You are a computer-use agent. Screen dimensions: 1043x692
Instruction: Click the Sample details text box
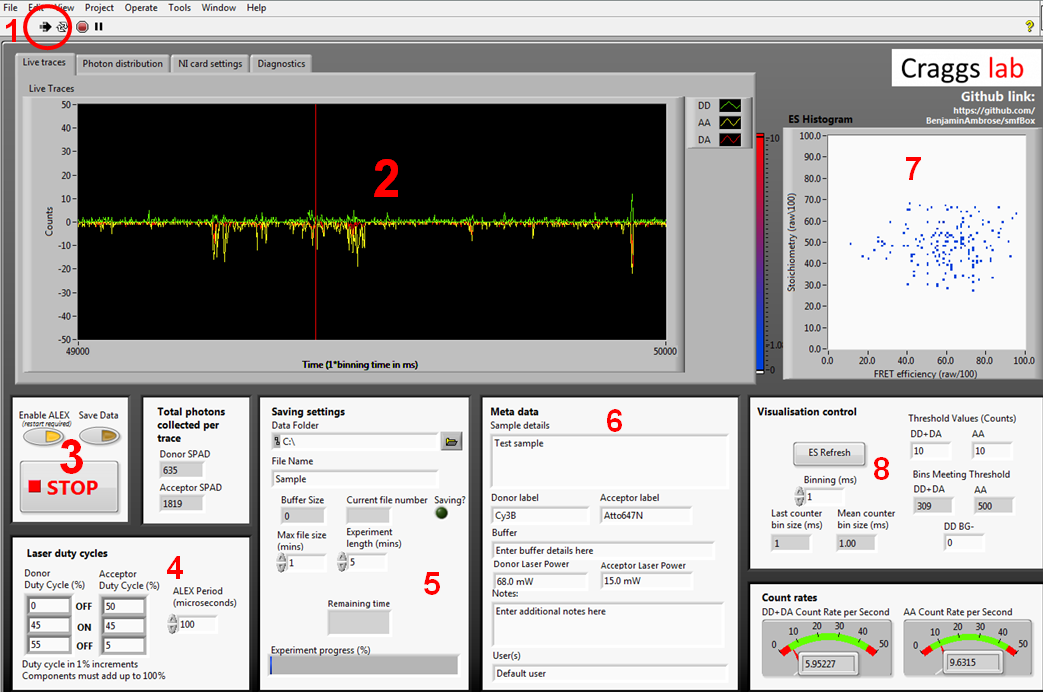point(609,461)
